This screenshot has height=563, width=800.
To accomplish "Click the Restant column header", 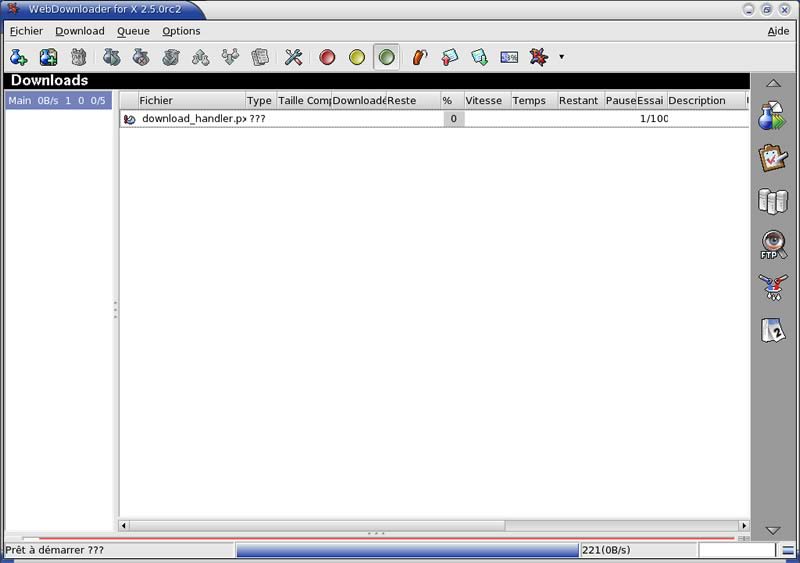I will pyautogui.click(x=581, y=101).
